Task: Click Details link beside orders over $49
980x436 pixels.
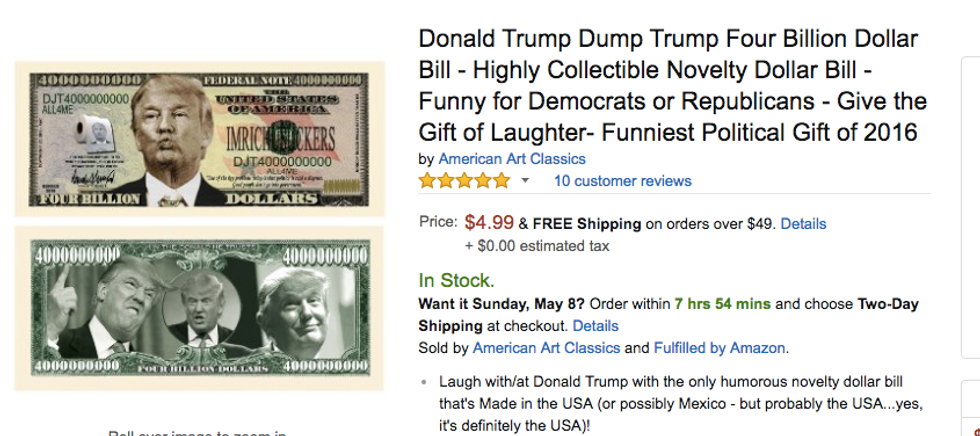Action: coord(803,223)
